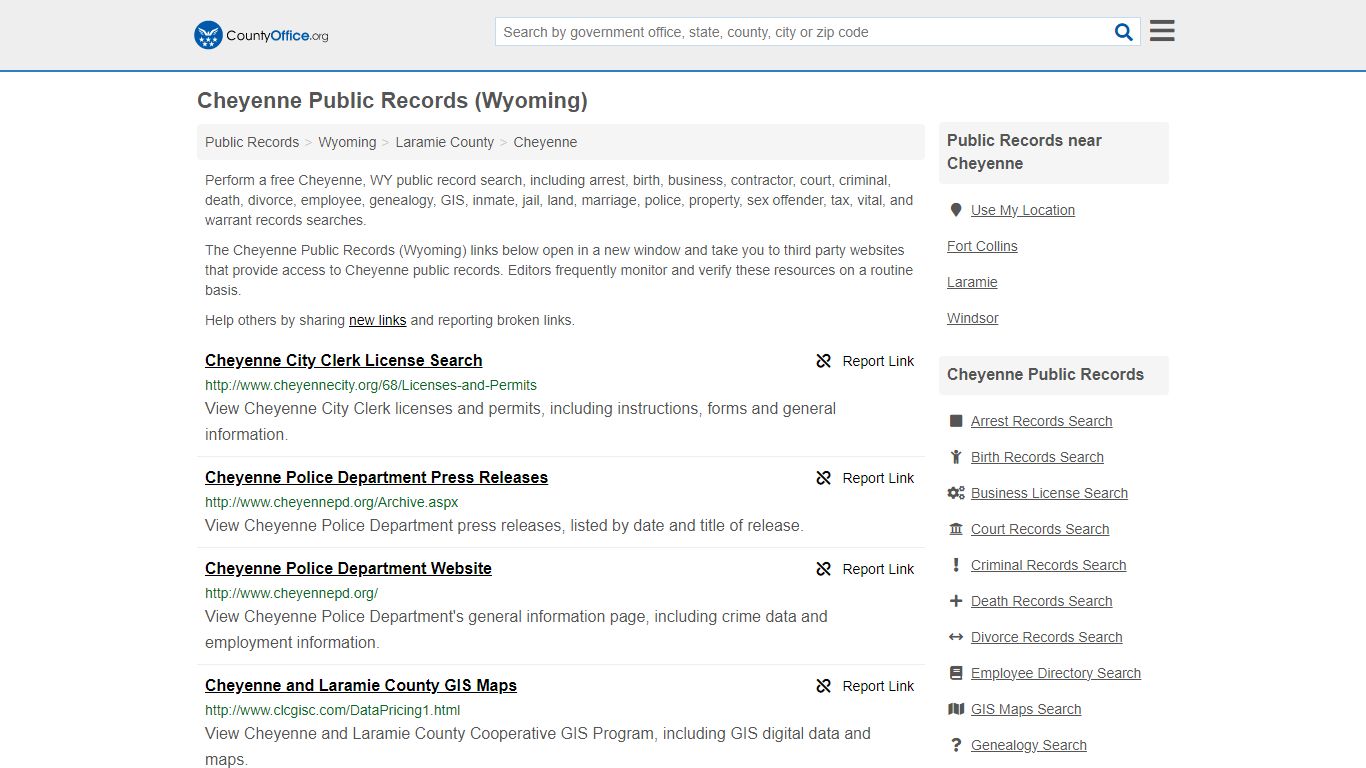1366x768 pixels.
Task: Visit cheyennecity.org Licenses-and-Permits URL
Action: coord(371,385)
